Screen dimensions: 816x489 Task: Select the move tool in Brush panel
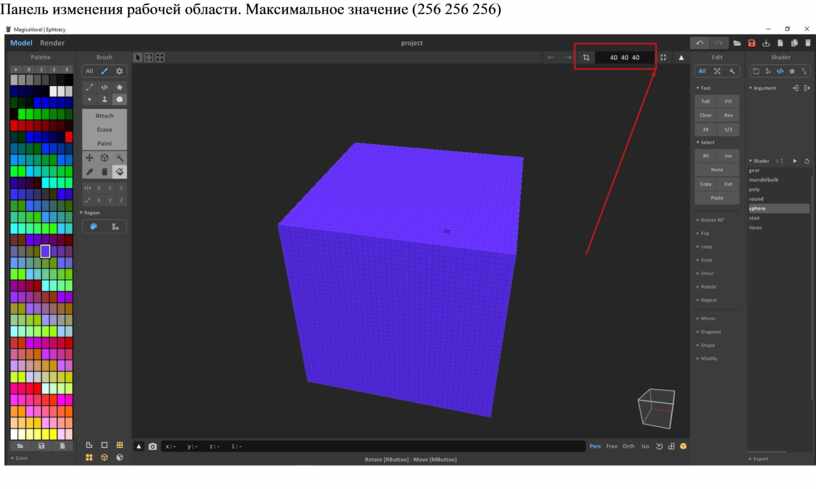(x=89, y=158)
